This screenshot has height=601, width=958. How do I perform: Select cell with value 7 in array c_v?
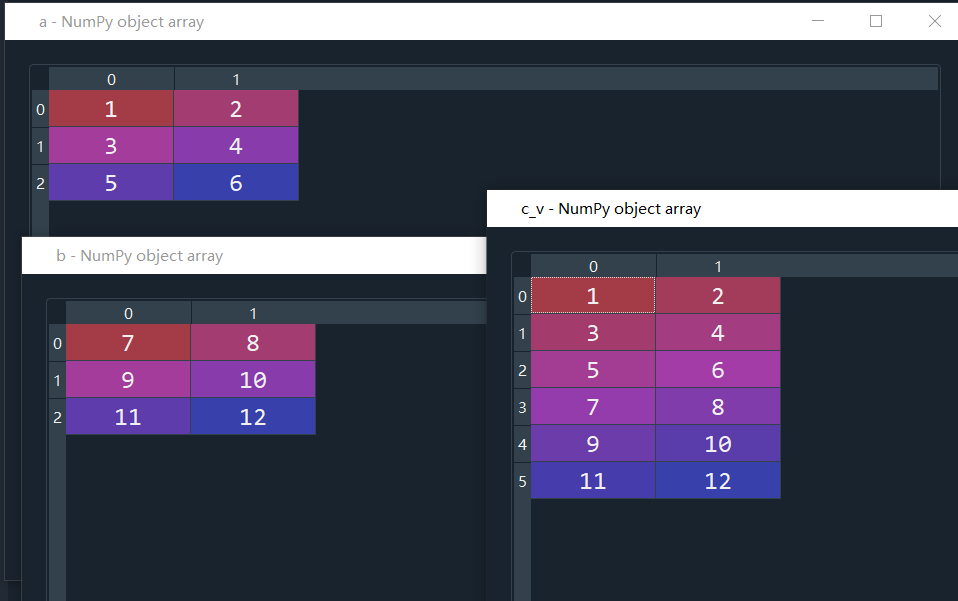[x=593, y=406]
